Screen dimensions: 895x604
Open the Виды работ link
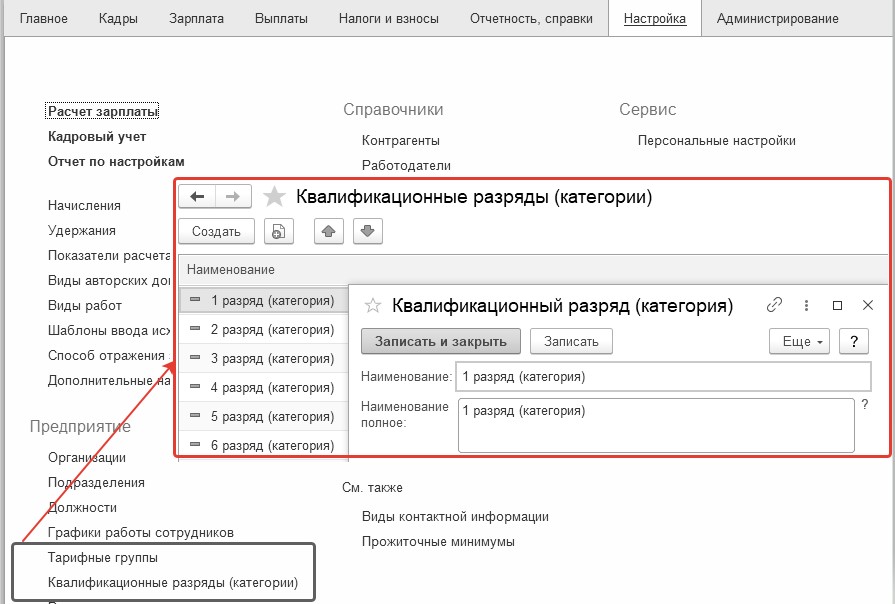click(85, 305)
